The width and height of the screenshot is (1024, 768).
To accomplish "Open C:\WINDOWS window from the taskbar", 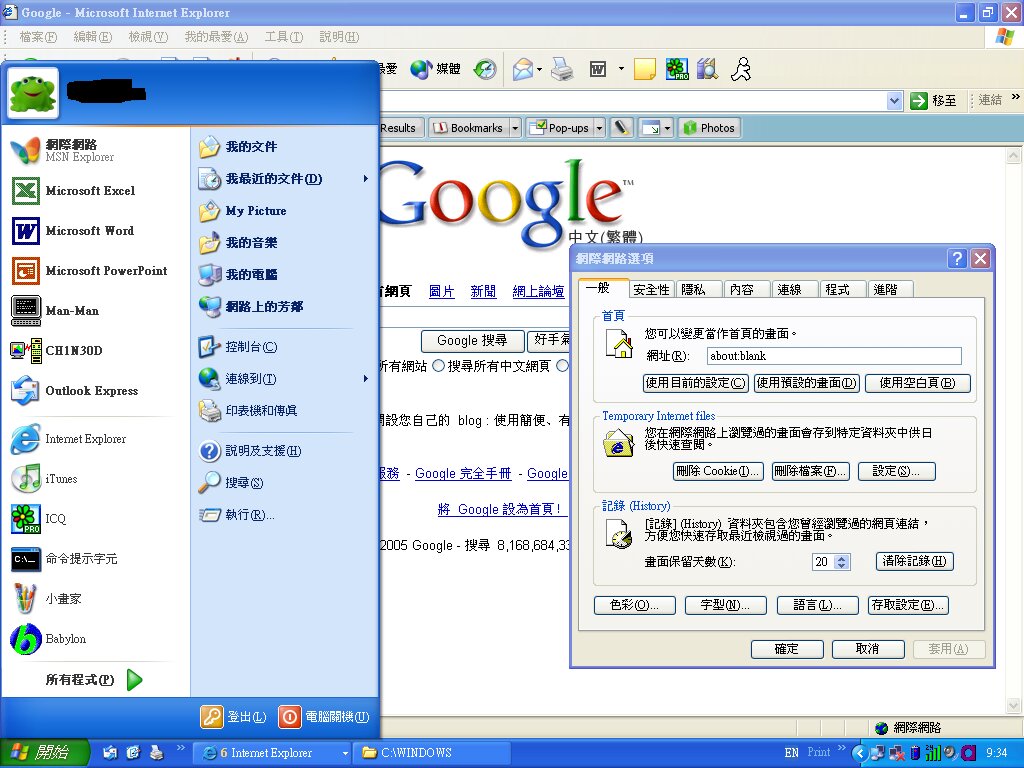I will pyautogui.click(x=432, y=753).
